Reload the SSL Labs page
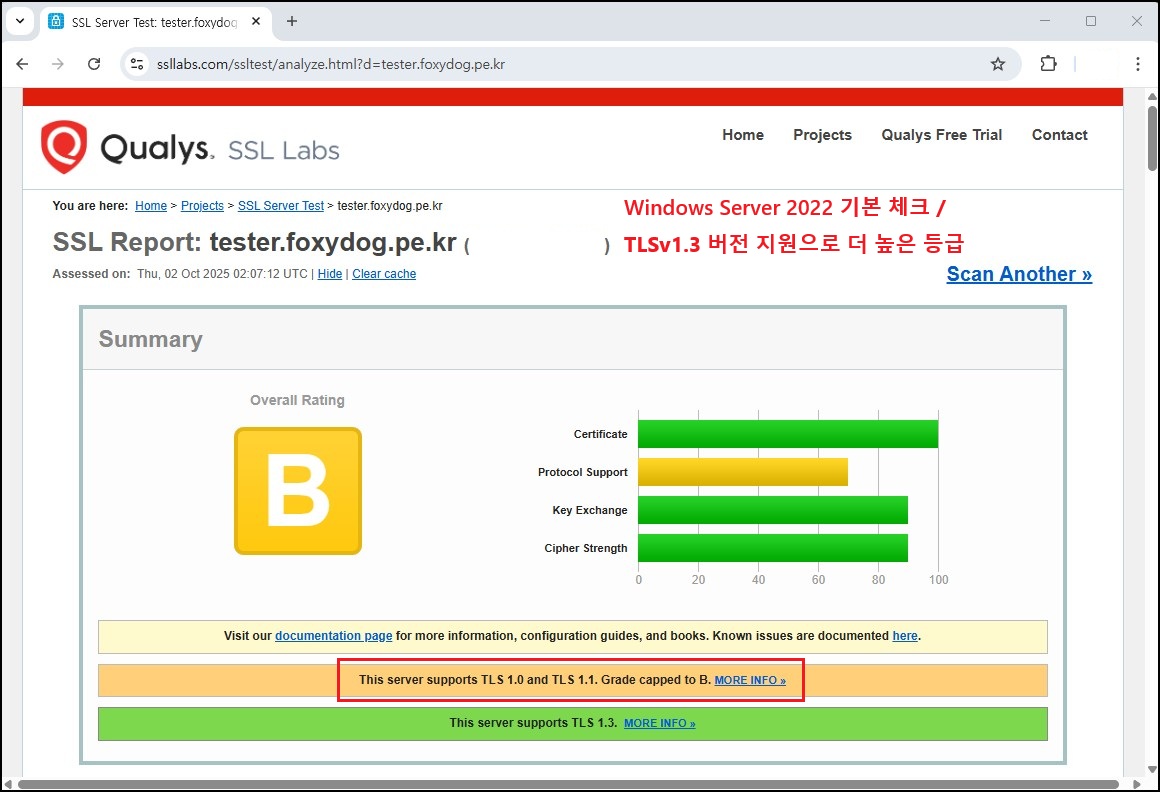This screenshot has width=1160, height=792. [94, 64]
